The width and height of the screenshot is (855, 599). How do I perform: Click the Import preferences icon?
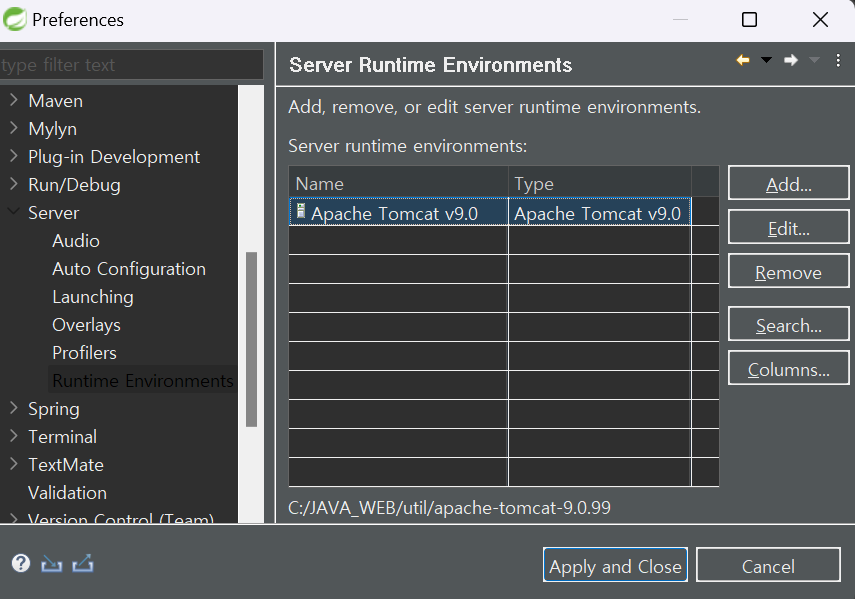(51, 564)
